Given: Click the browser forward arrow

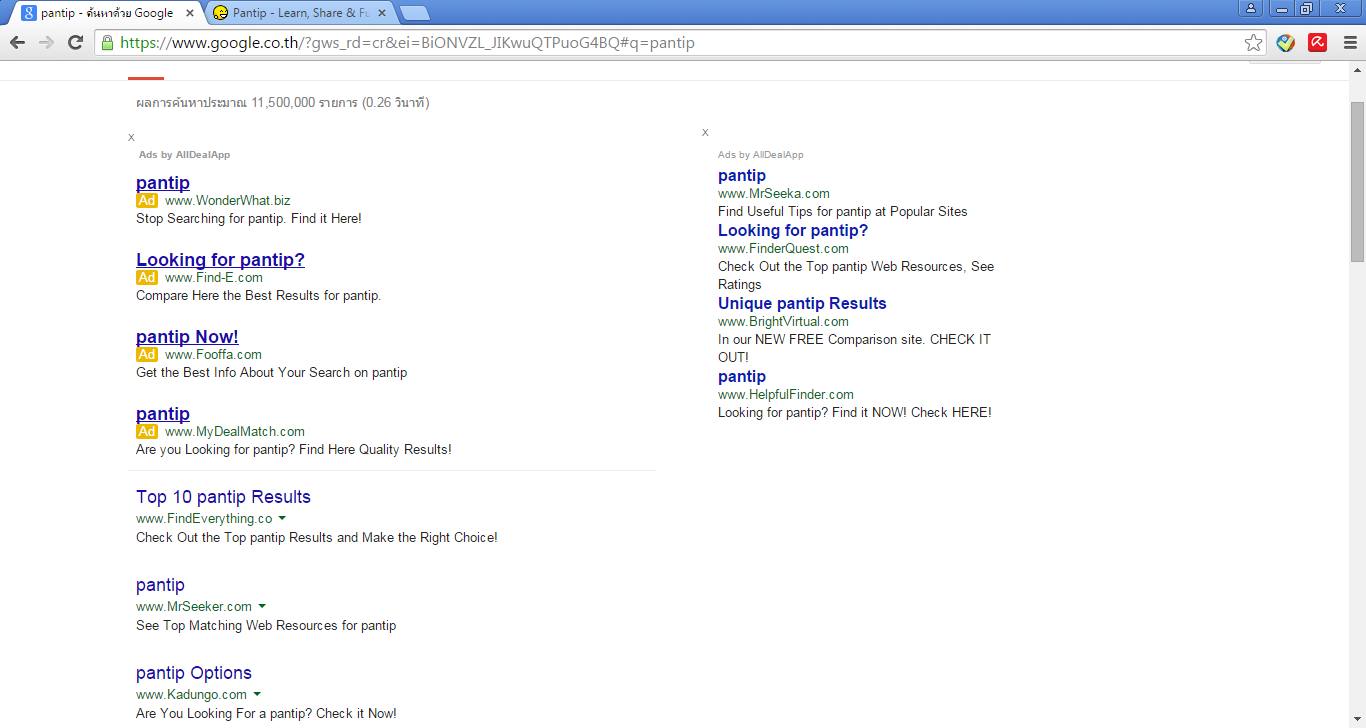Looking at the screenshot, I should [x=46, y=43].
